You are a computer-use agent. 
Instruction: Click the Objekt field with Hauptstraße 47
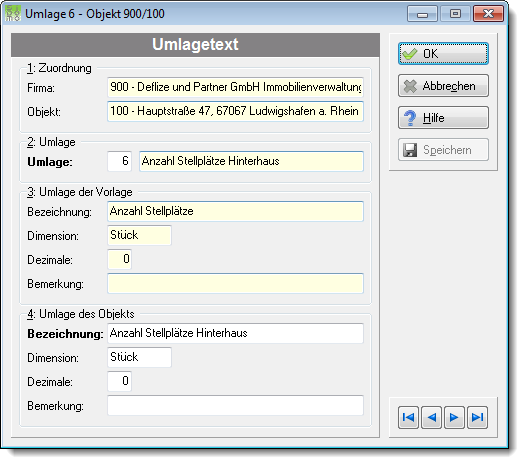pos(235,111)
